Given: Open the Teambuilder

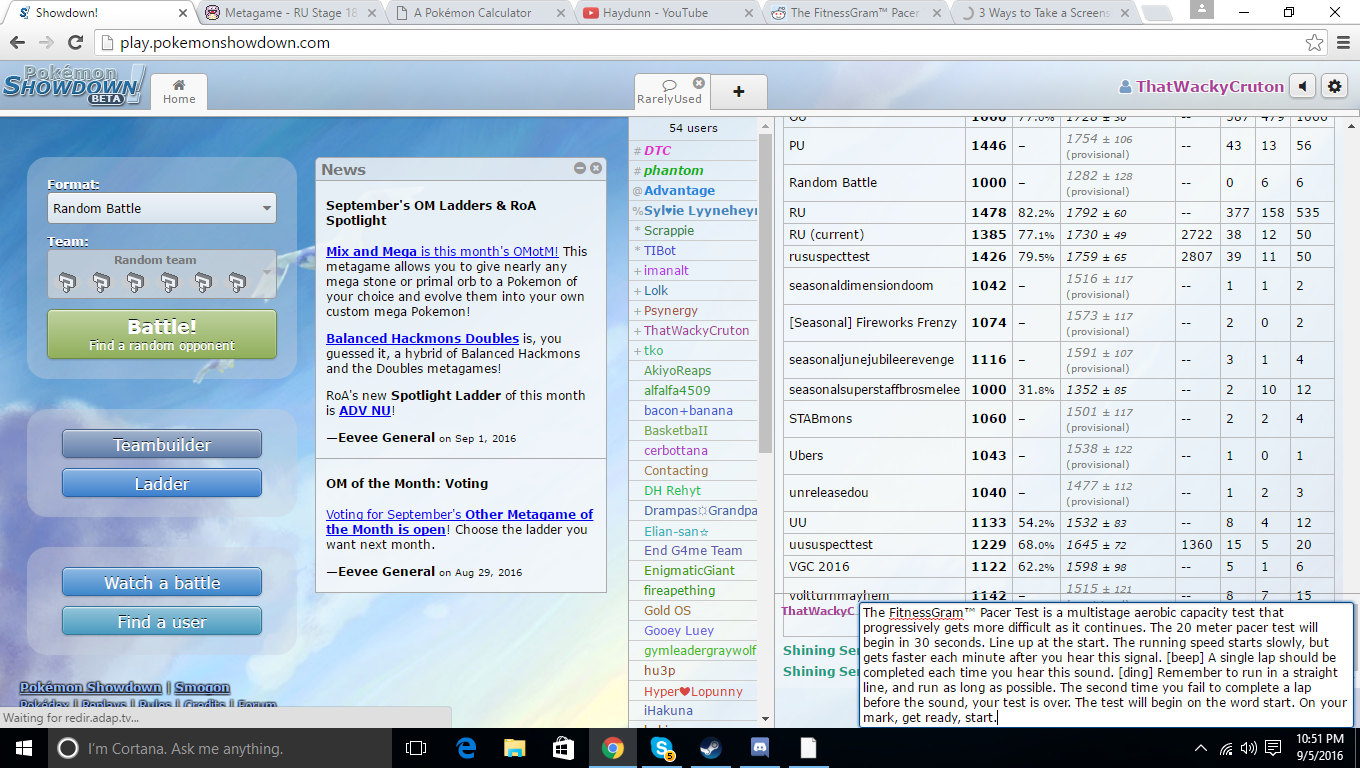Looking at the screenshot, I should point(162,445).
